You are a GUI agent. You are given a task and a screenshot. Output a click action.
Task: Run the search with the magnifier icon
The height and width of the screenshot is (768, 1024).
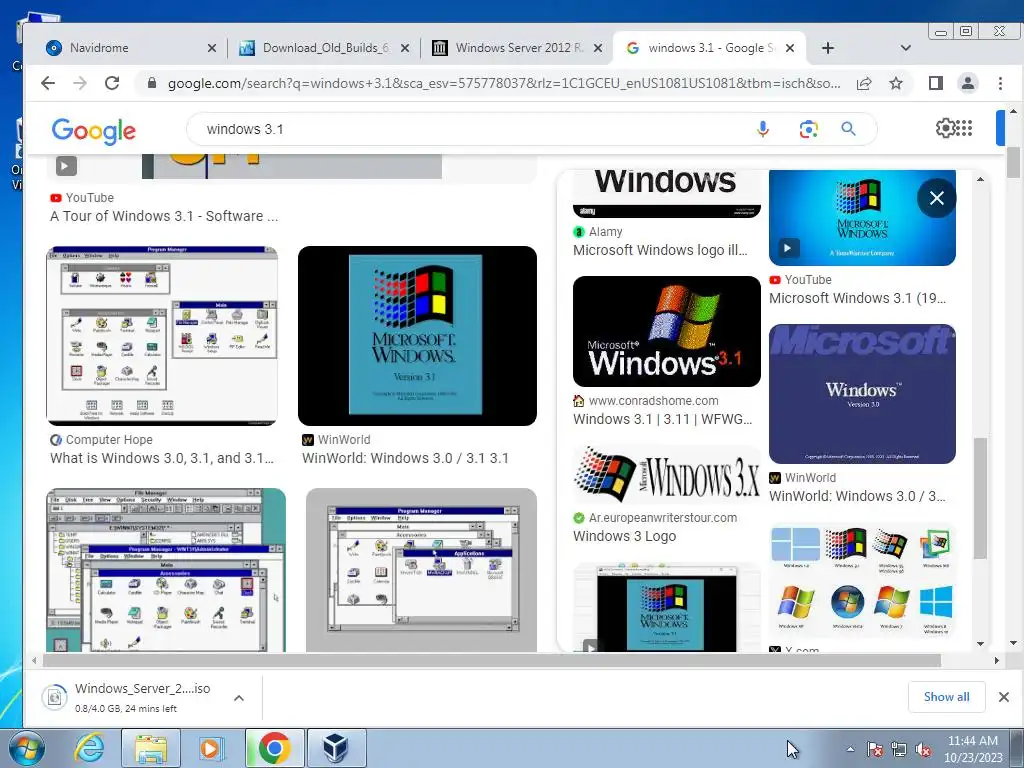tap(848, 129)
